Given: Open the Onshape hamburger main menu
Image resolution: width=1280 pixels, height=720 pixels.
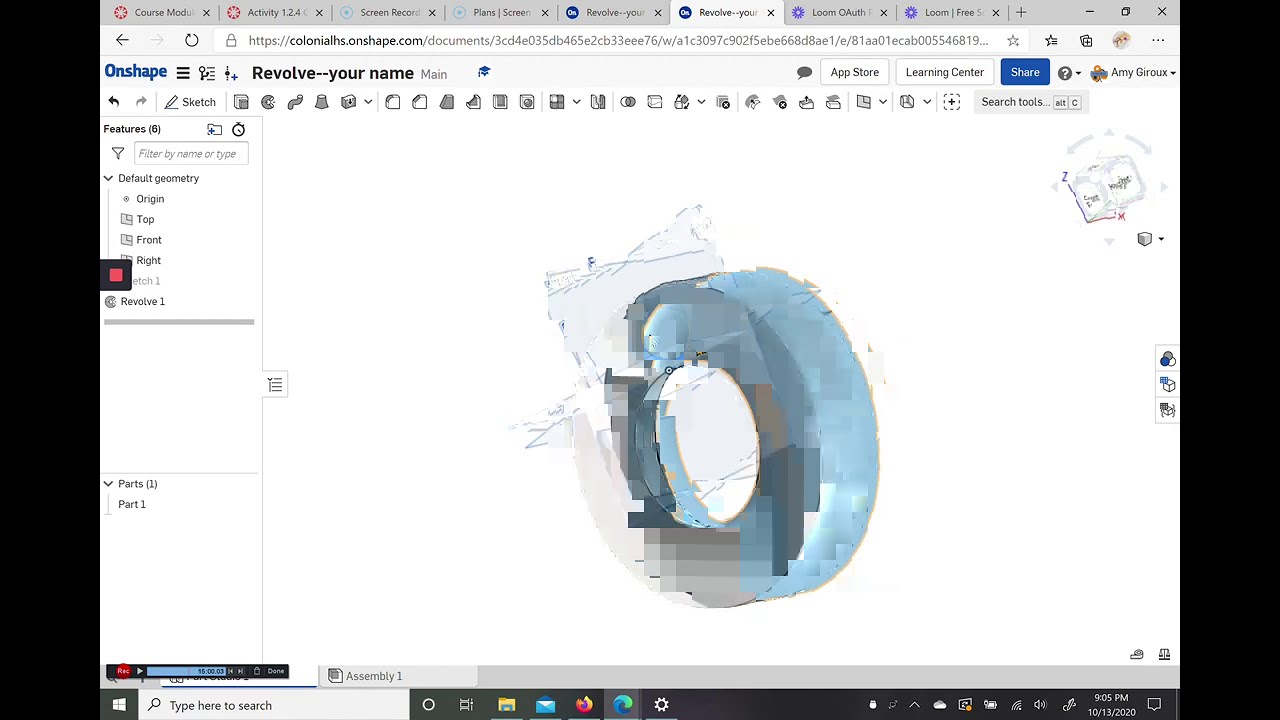Looking at the screenshot, I should (x=183, y=73).
